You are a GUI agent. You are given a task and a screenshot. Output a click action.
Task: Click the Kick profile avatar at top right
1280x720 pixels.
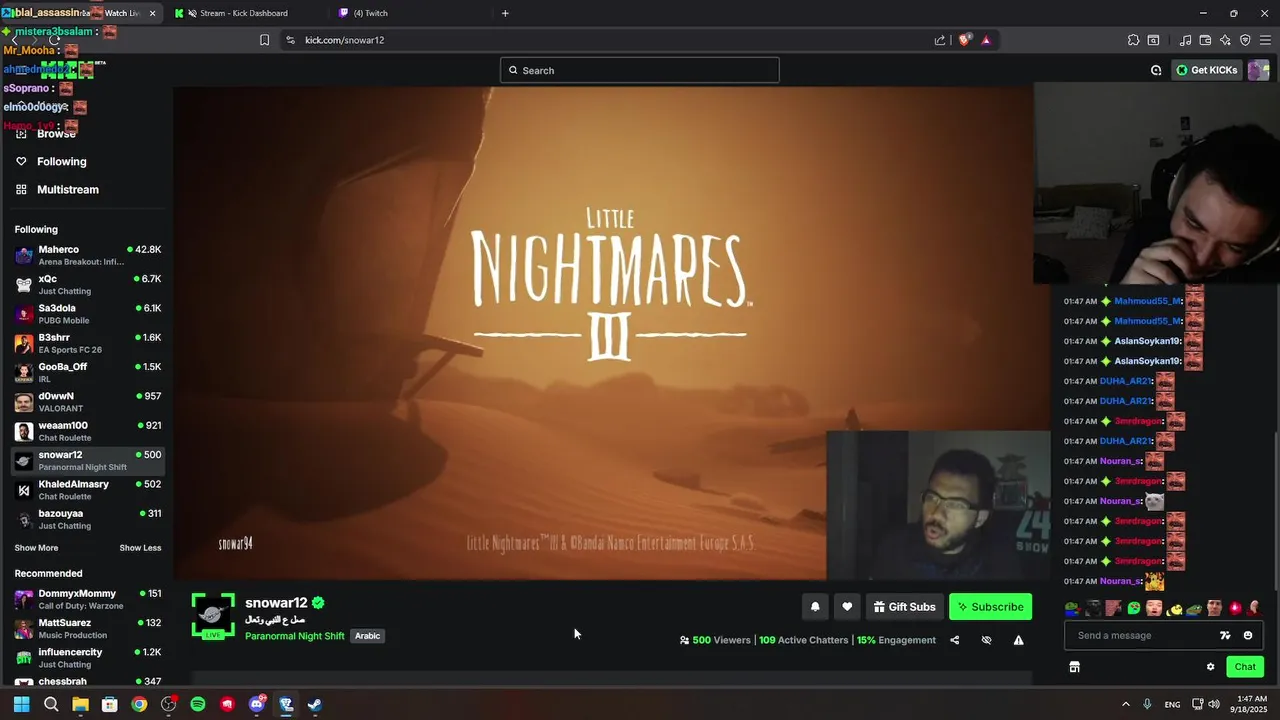(x=1258, y=70)
